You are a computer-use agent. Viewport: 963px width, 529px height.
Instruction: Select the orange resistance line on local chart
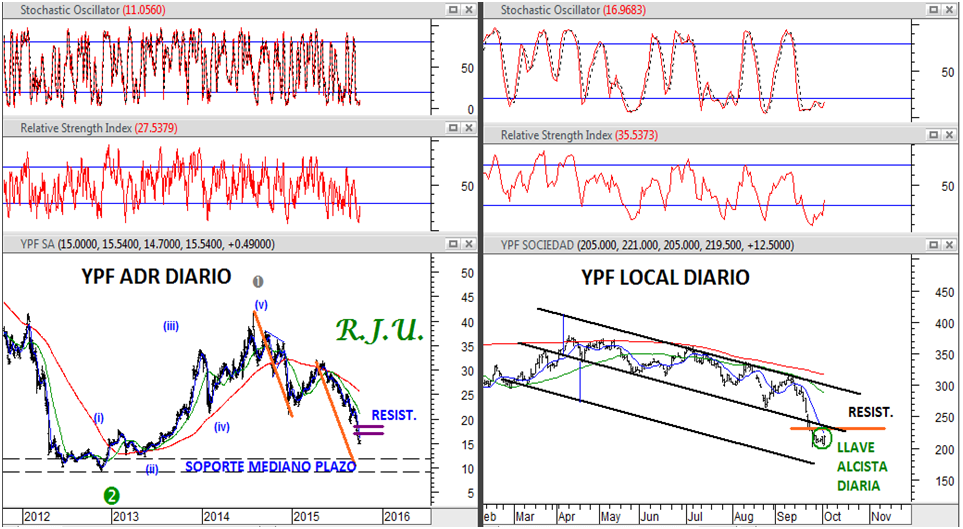click(838, 428)
